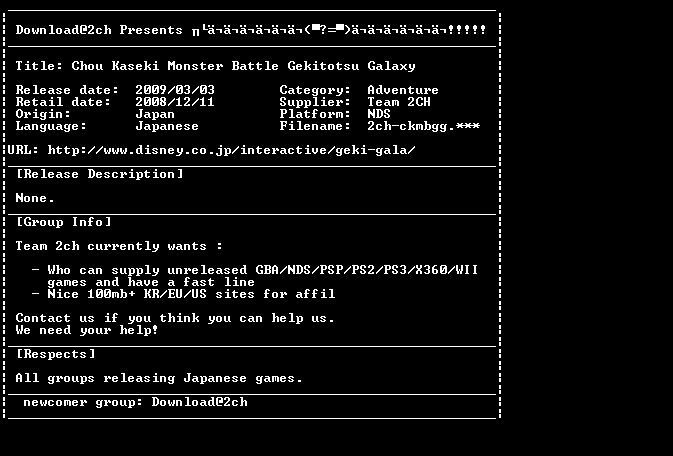Select the title 'Chou Kaseki Monster Battle Gekitotsu Galaxy'
Screen dimensions: 673x456
click(x=243, y=66)
